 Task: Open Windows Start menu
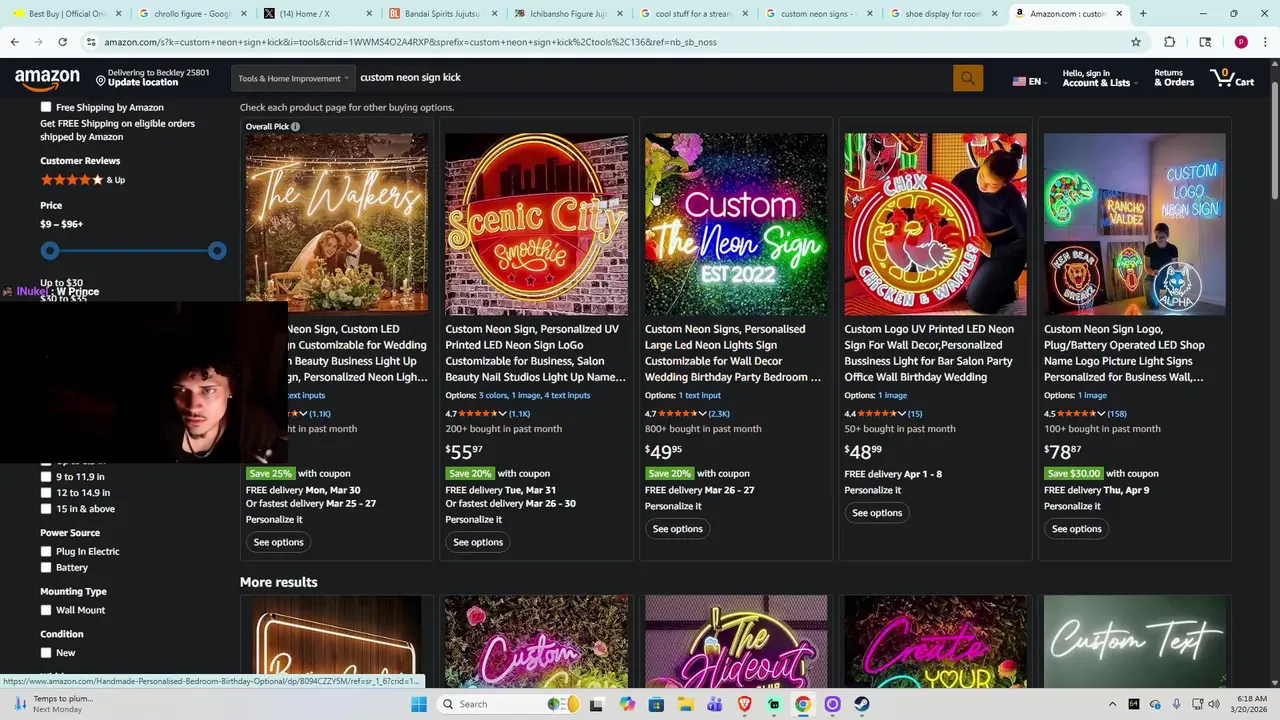(x=419, y=704)
